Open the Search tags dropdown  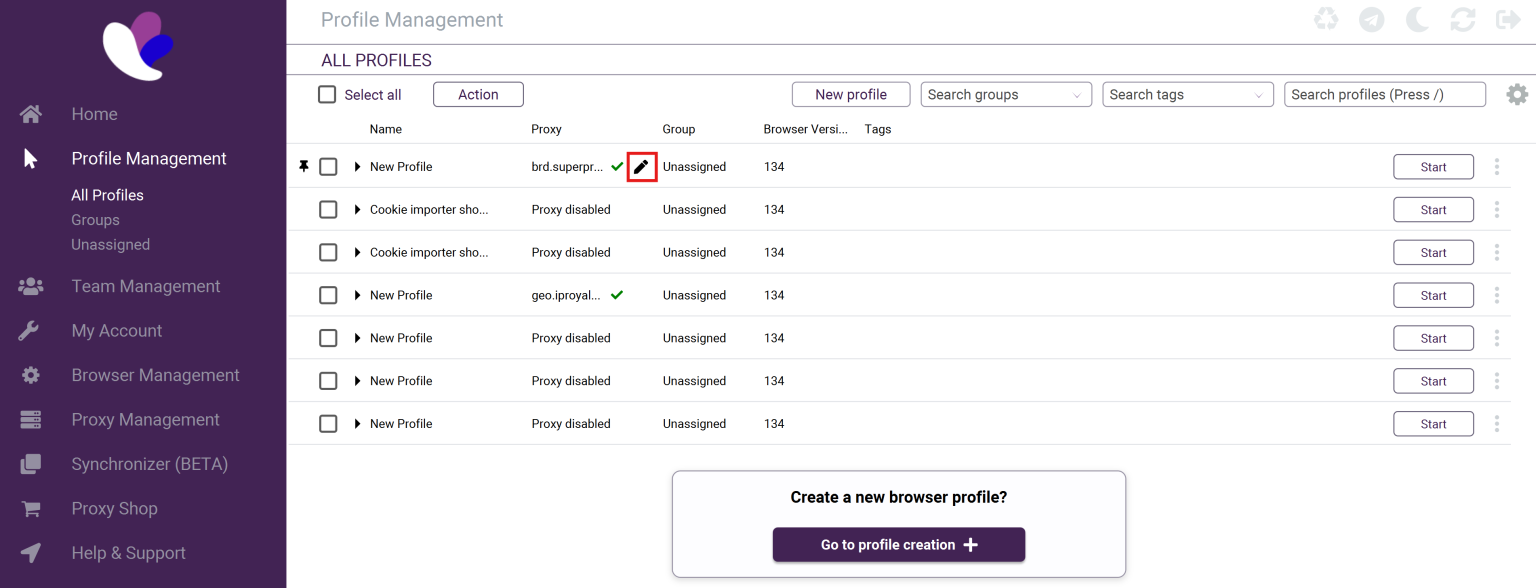(1187, 94)
